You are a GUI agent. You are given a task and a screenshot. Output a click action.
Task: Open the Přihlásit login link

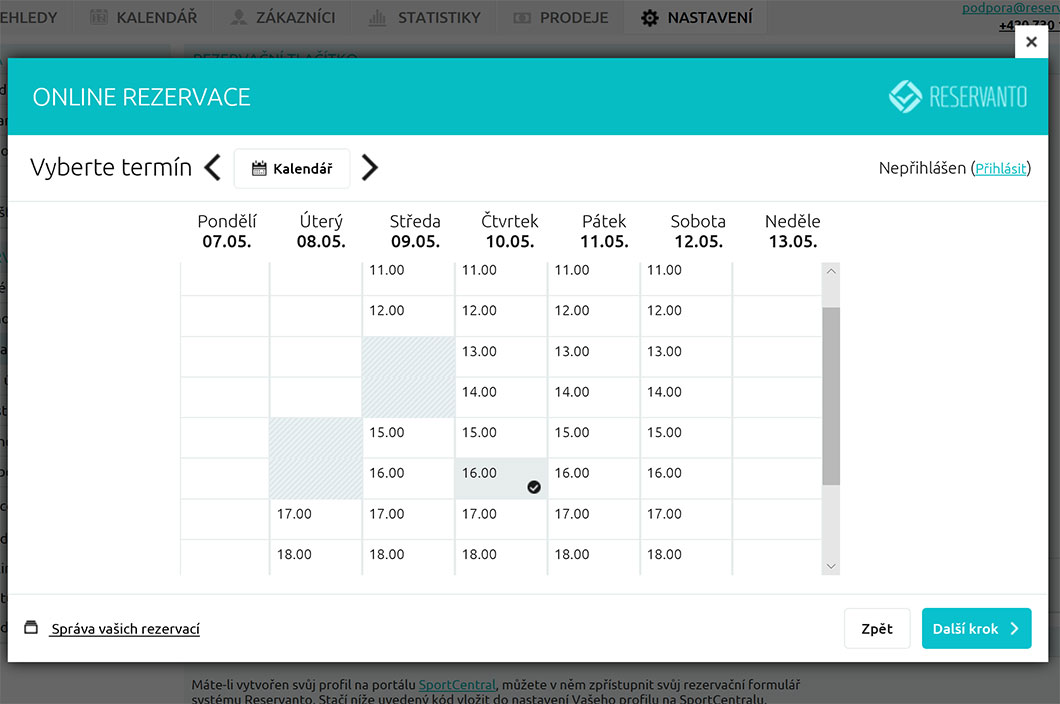(x=1000, y=169)
